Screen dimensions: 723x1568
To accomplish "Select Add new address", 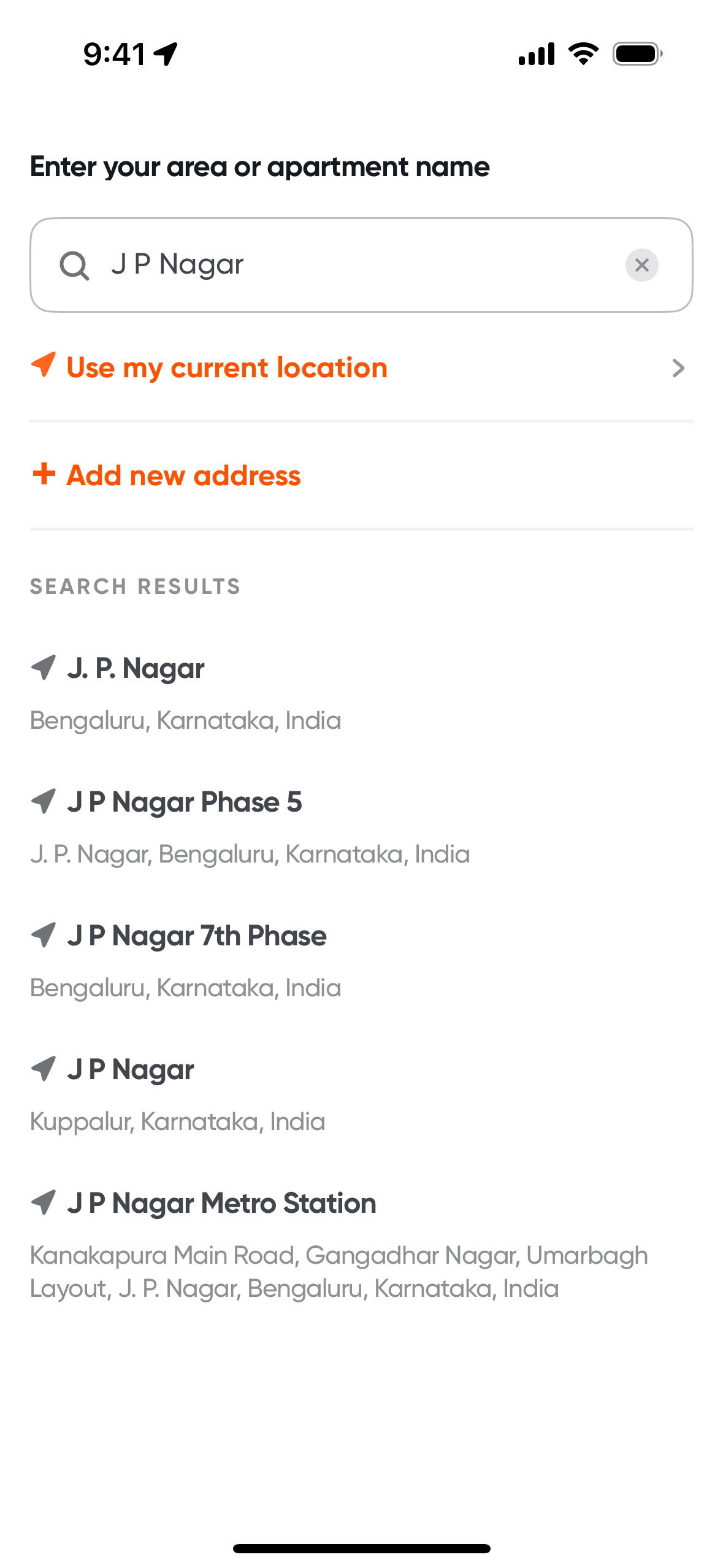I will pyautogui.click(x=183, y=475).
